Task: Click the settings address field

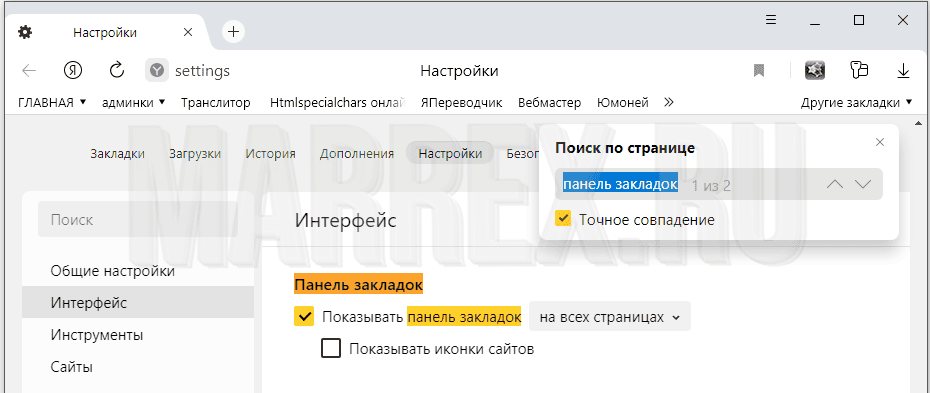Action: click(202, 72)
